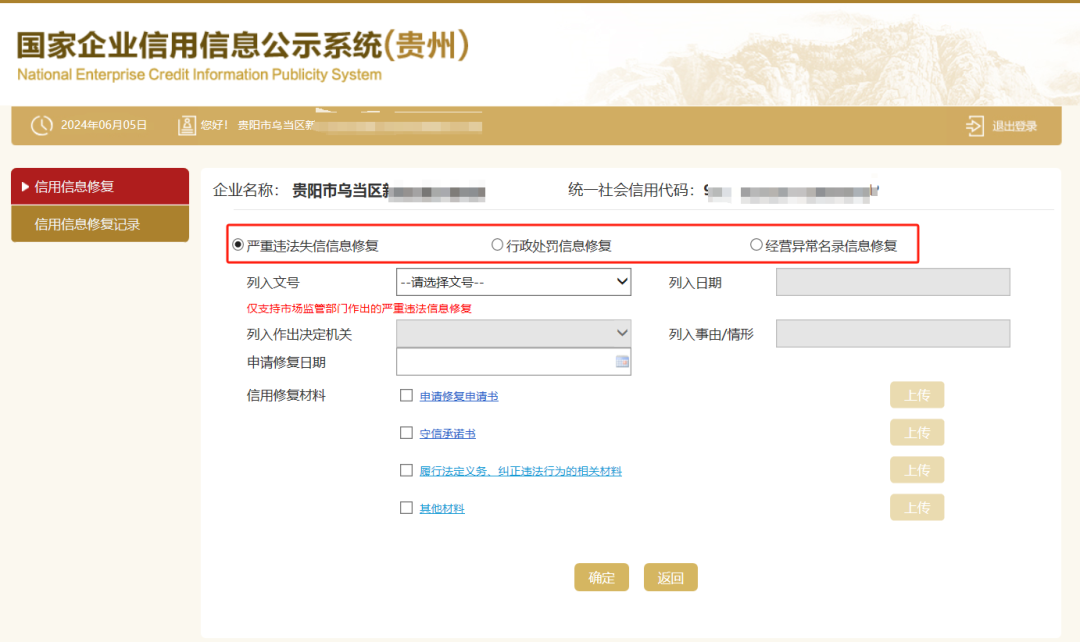Click 上传 button for 履行法定义务 materials

pos(917,470)
